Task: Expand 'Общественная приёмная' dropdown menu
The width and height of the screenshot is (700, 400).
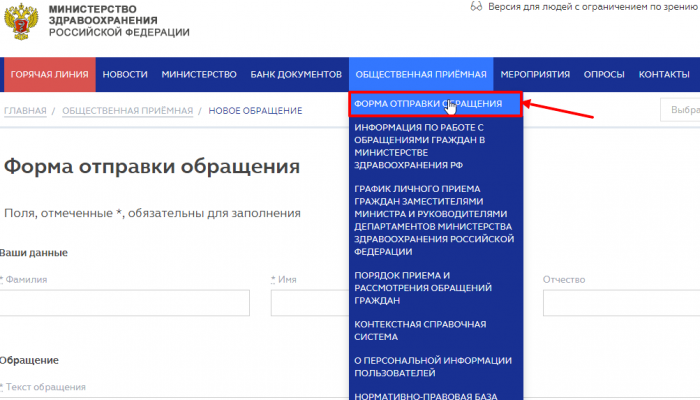Action: pos(421,75)
